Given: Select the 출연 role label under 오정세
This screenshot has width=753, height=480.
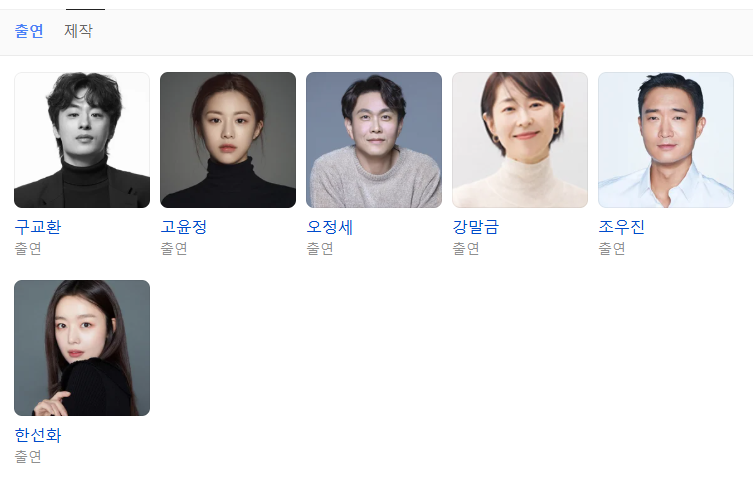Looking at the screenshot, I should 320,249.
